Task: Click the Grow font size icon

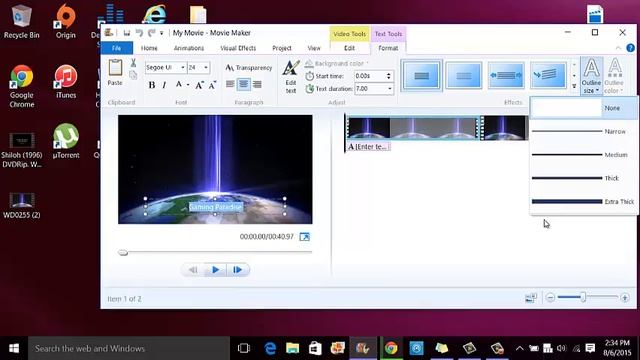Action: coord(199,85)
